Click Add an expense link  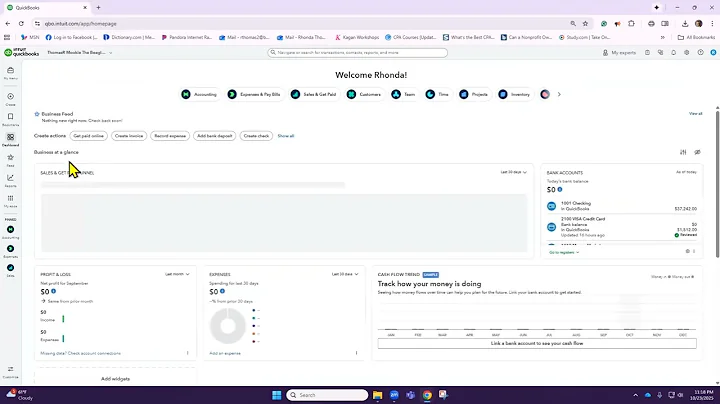225,353
